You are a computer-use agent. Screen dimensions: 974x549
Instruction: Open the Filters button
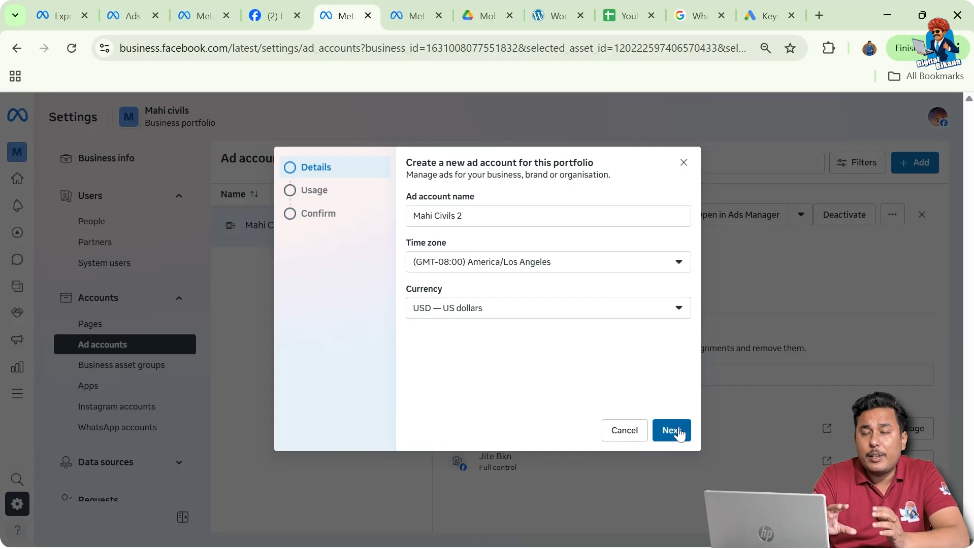[x=857, y=163]
